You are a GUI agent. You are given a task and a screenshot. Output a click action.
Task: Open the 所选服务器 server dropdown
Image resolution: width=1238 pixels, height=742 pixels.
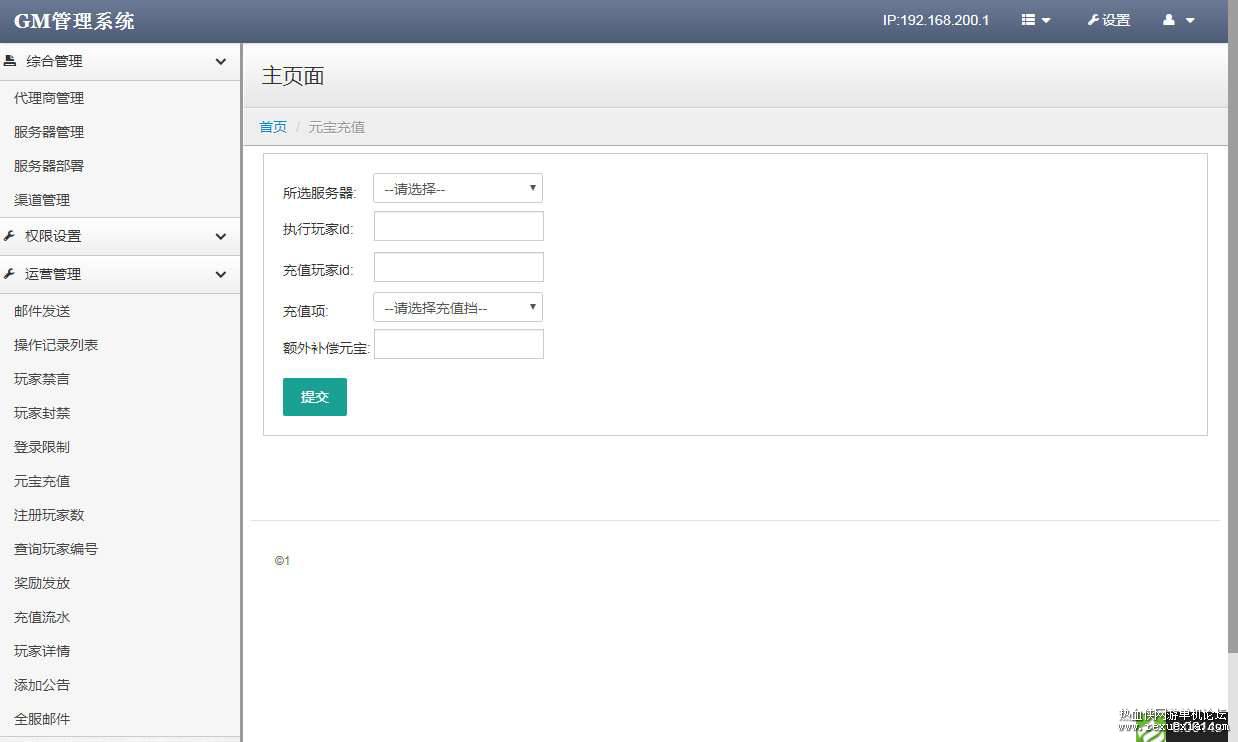458,188
